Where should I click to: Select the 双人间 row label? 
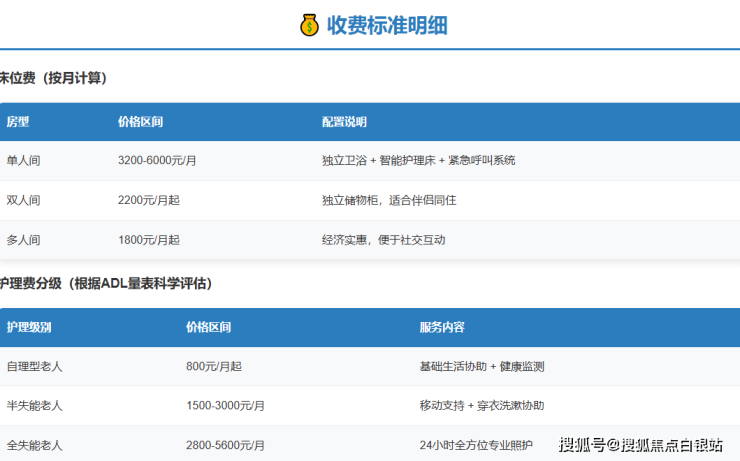pyautogui.click(x=23, y=200)
